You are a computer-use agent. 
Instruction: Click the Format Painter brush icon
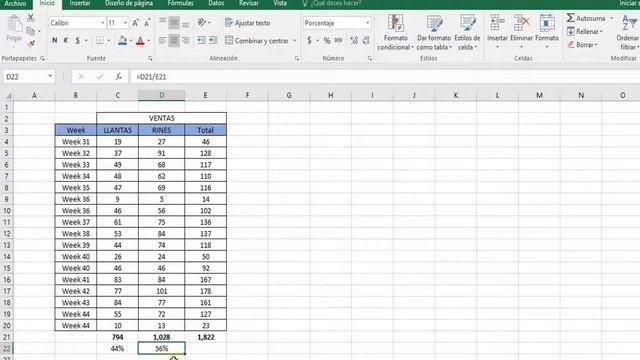click(x=31, y=44)
